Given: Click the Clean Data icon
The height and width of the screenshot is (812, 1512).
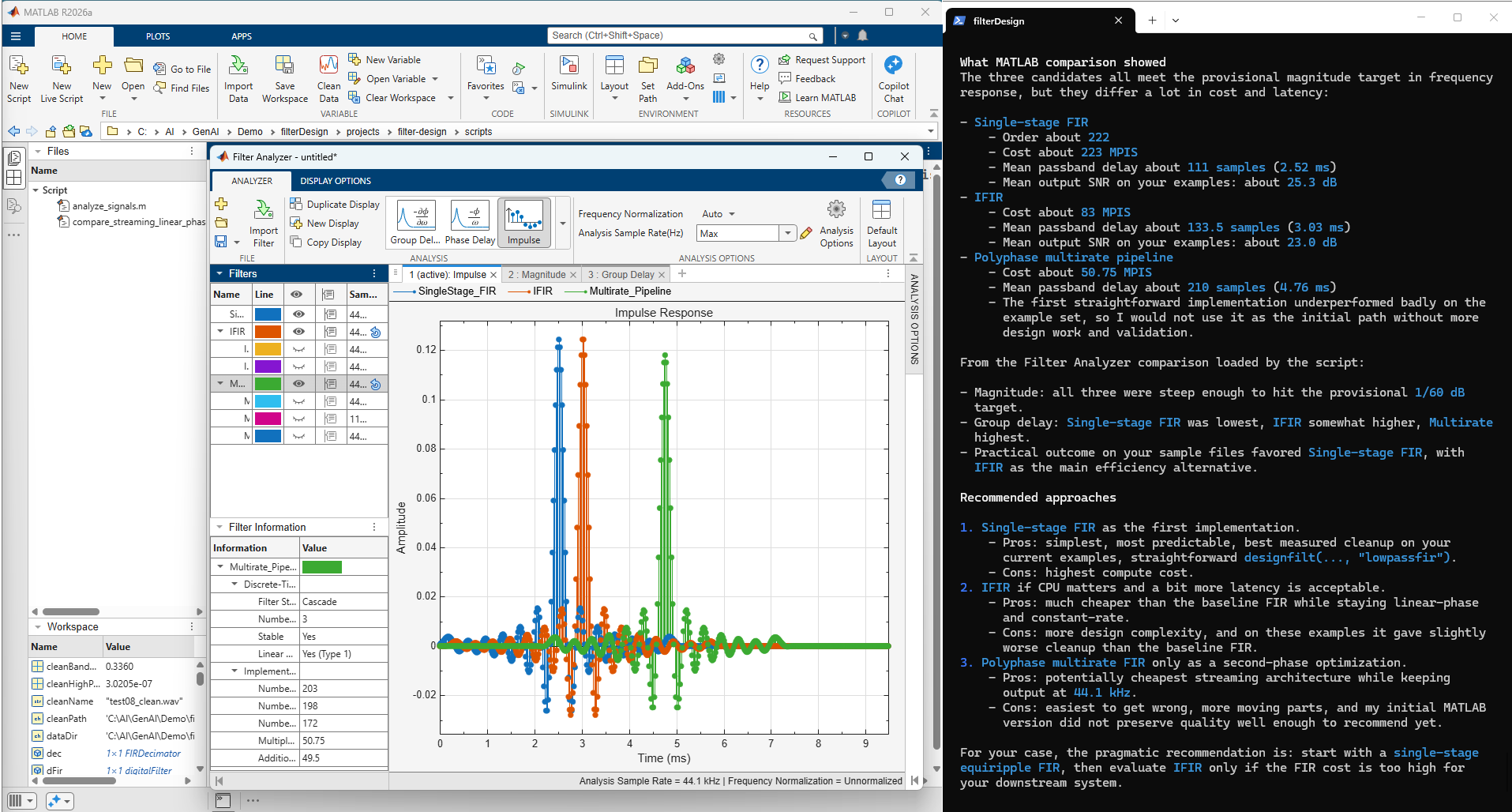Looking at the screenshot, I should 328,77.
